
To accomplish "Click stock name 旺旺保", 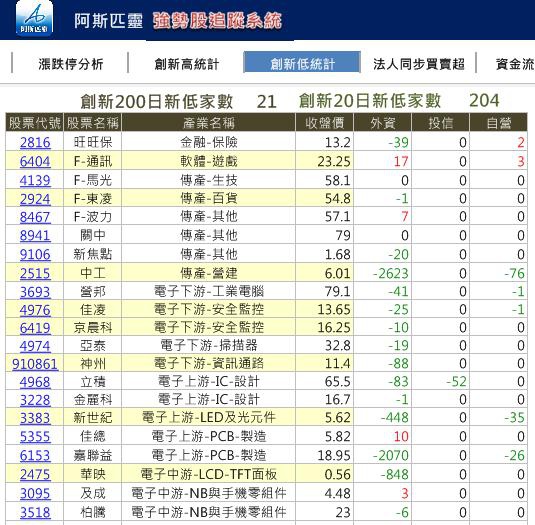I will click(93, 142).
